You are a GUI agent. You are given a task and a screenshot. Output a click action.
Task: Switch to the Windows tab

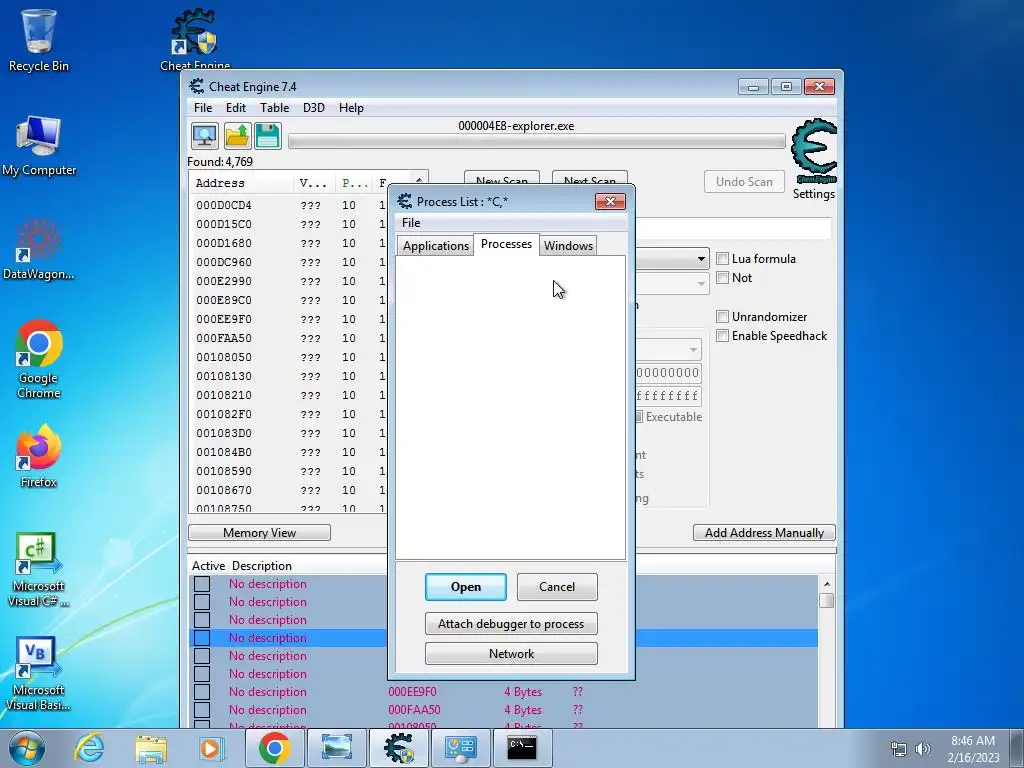click(568, 246)
